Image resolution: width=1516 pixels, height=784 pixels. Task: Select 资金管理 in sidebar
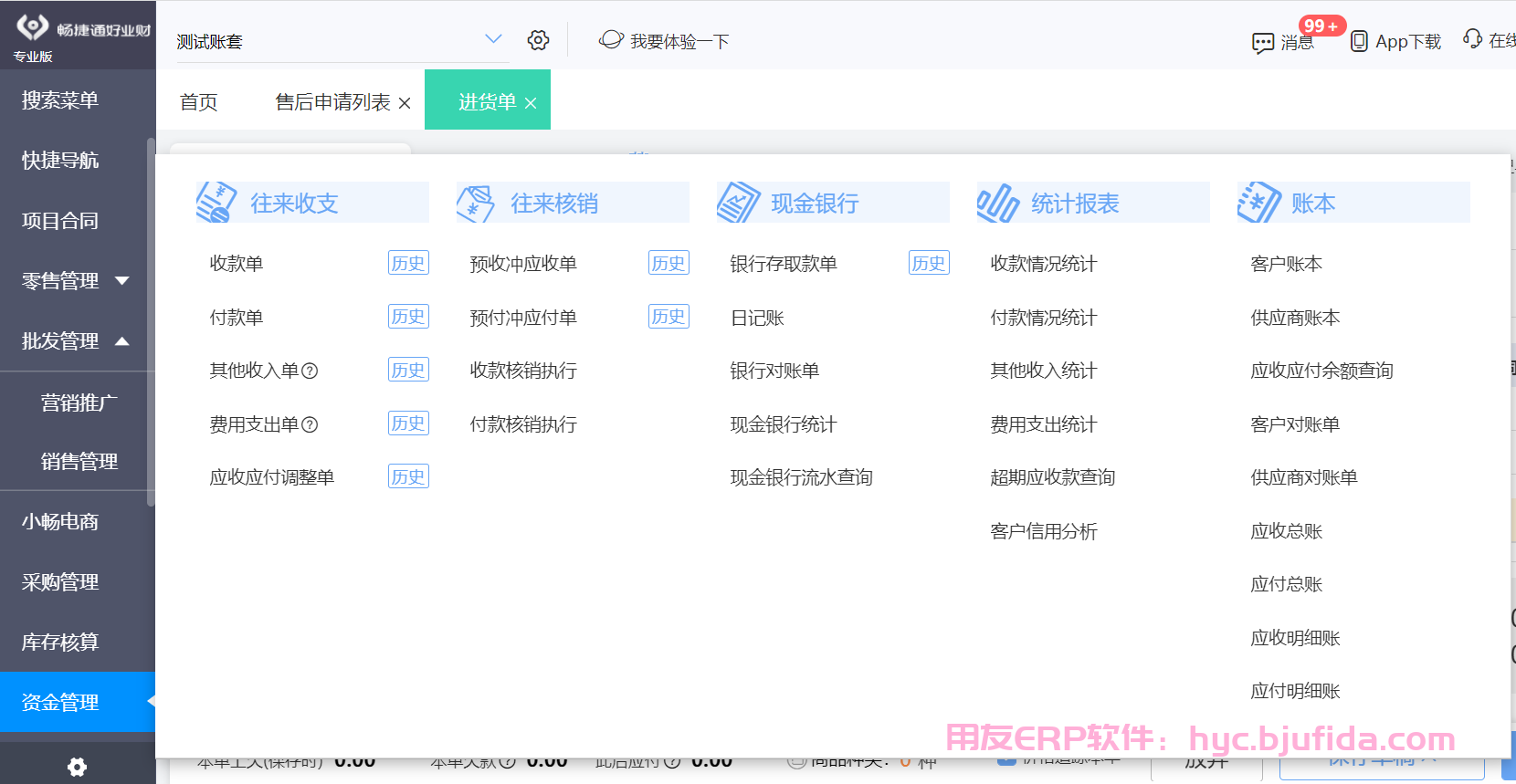(78, 702)
